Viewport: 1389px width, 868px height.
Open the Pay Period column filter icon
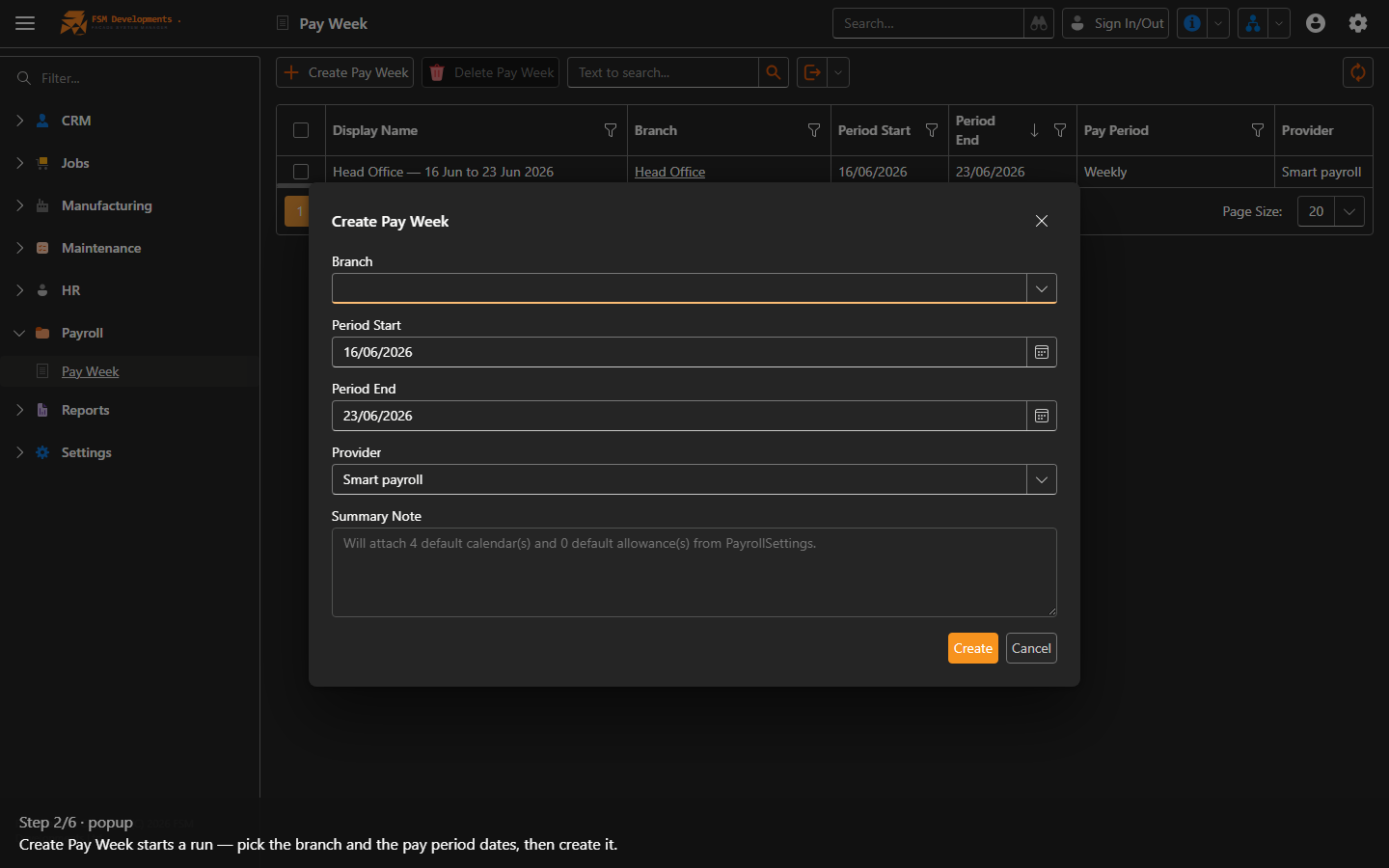(x=1258, y=130)
